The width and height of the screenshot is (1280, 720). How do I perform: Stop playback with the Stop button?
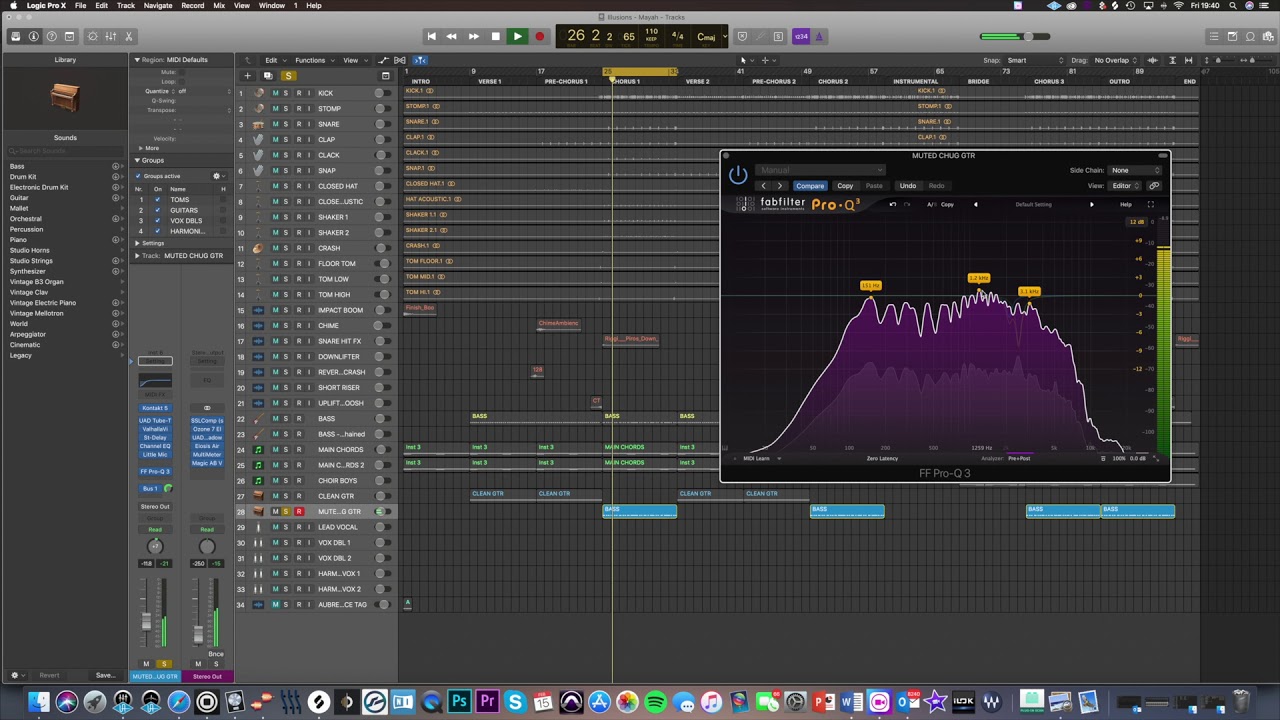pos(495,36)
